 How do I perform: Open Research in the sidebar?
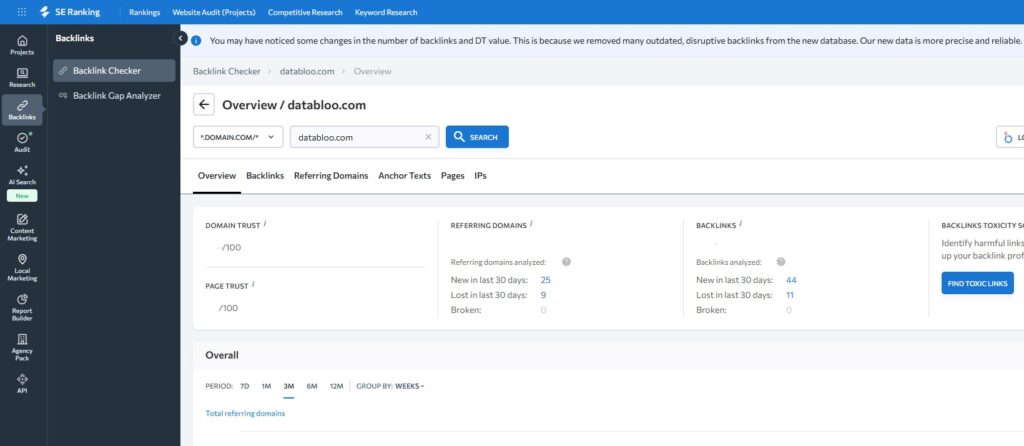point(22,78)
